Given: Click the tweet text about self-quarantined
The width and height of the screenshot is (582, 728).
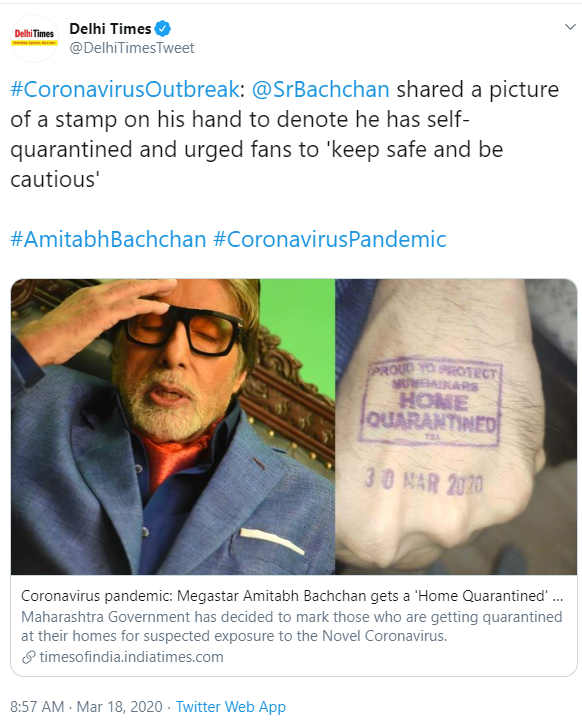Looking at the screenshot, I should (285, 134).
